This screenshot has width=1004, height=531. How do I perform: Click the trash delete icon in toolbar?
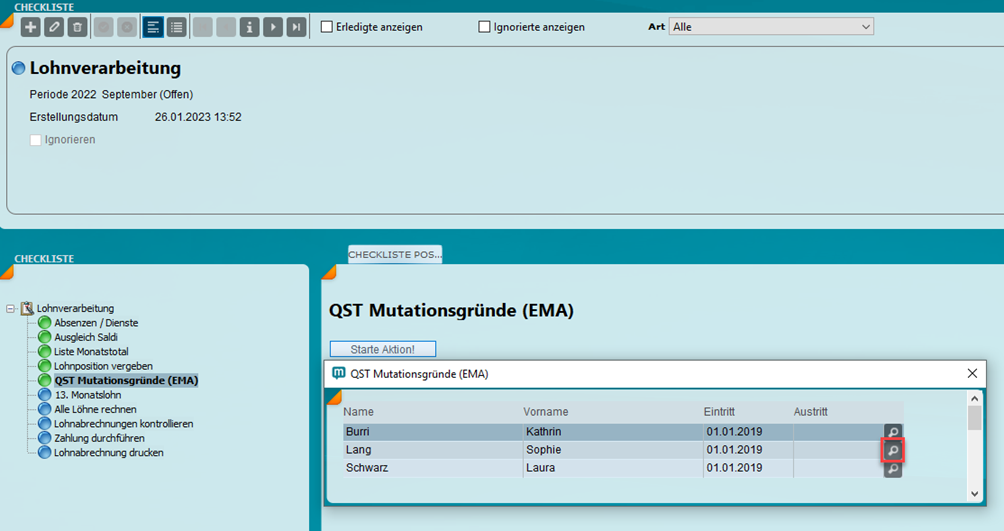(77, 27)
